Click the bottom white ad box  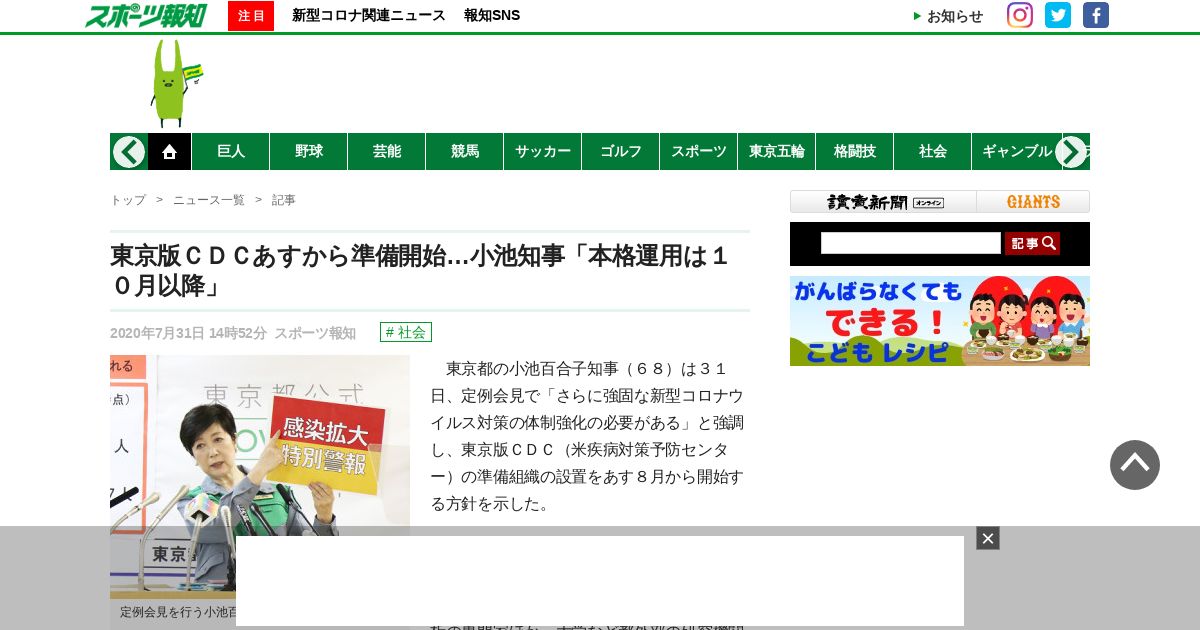pos(600,581)
